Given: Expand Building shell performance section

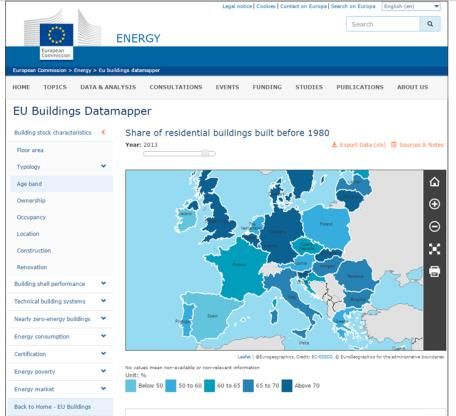Looking at the screenshot, I should coord(103,283).
